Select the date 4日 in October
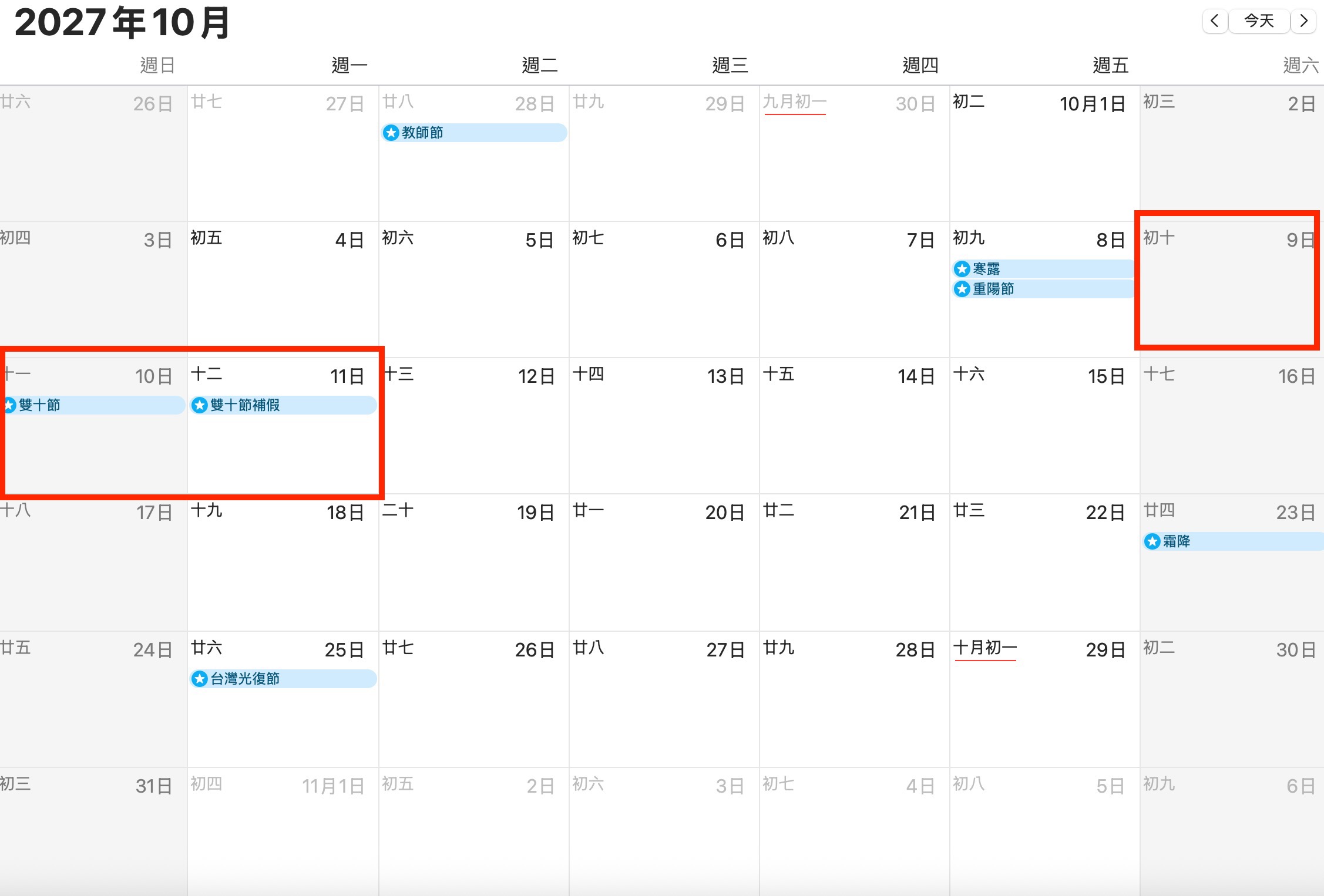The width and height of the screenshot is (1324, 896). click(350, 240)
